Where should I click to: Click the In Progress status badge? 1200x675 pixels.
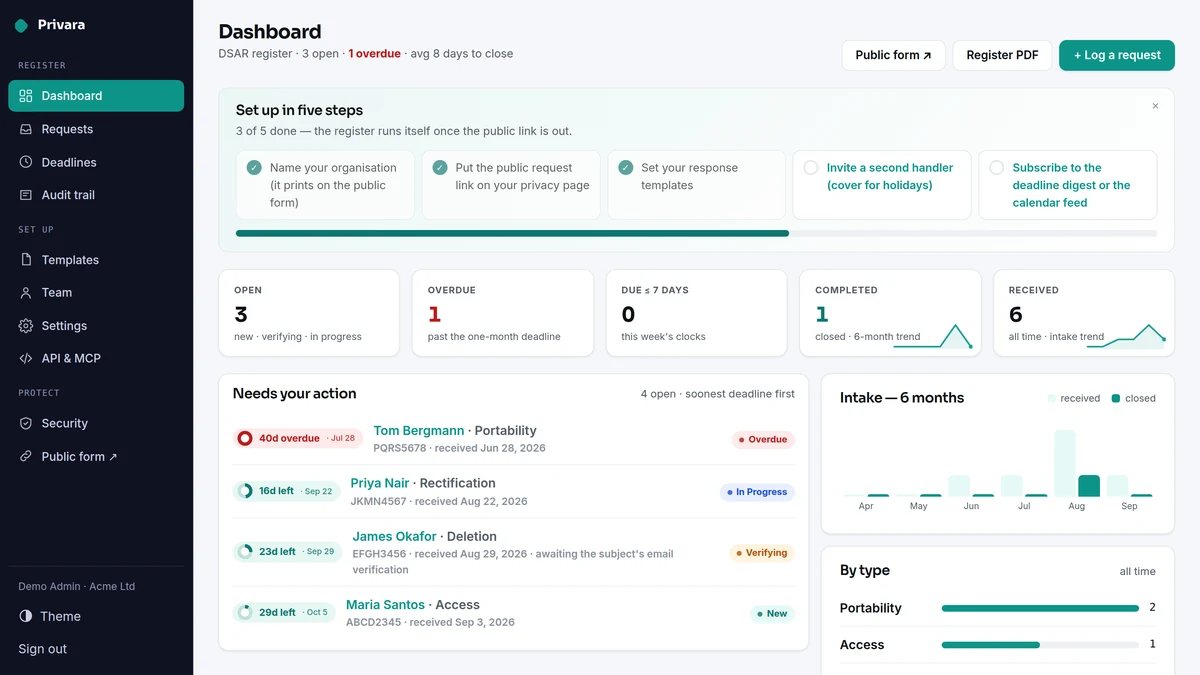point(757,492)
